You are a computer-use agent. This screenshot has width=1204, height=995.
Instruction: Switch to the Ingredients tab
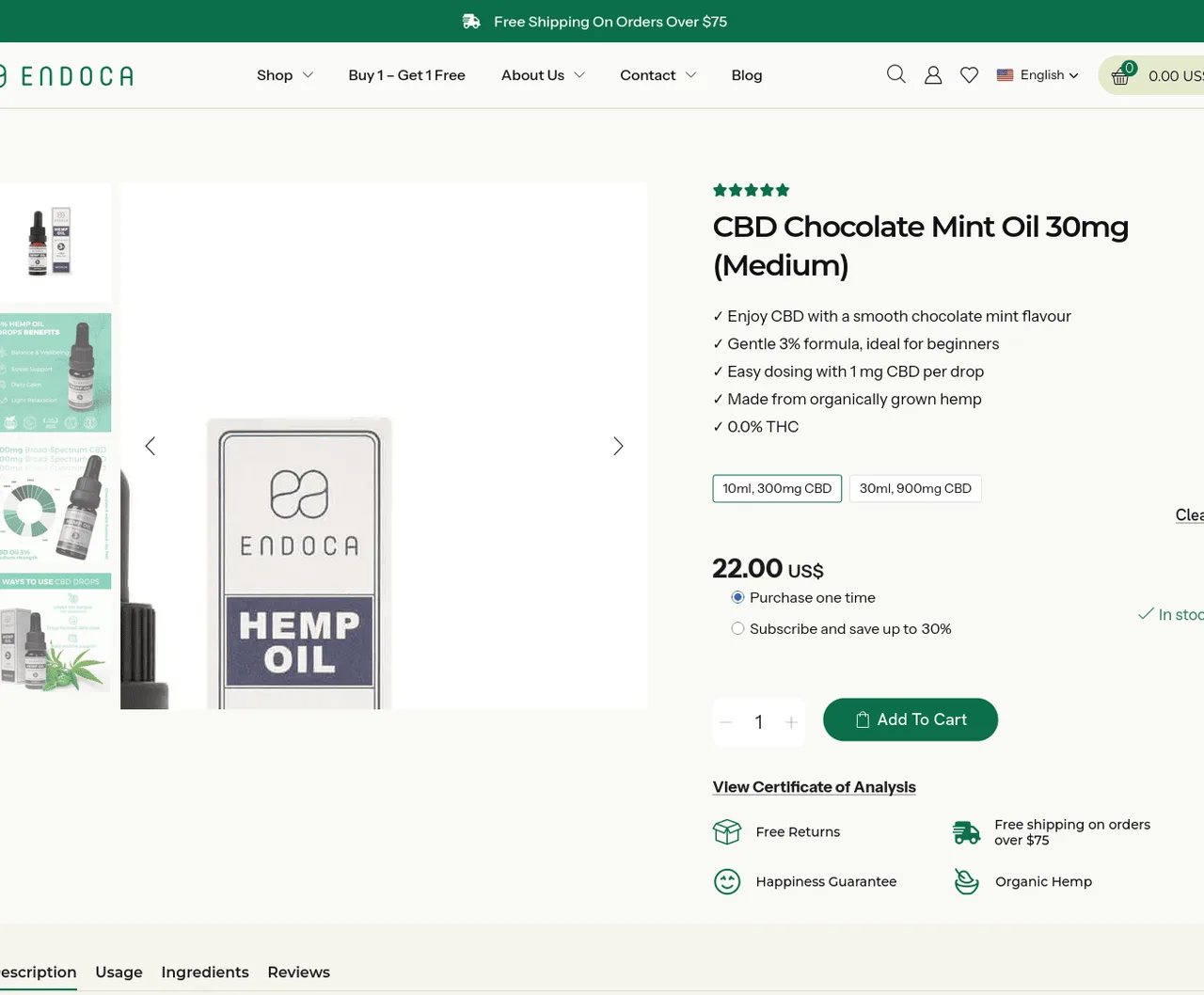(x=205, y=971)
